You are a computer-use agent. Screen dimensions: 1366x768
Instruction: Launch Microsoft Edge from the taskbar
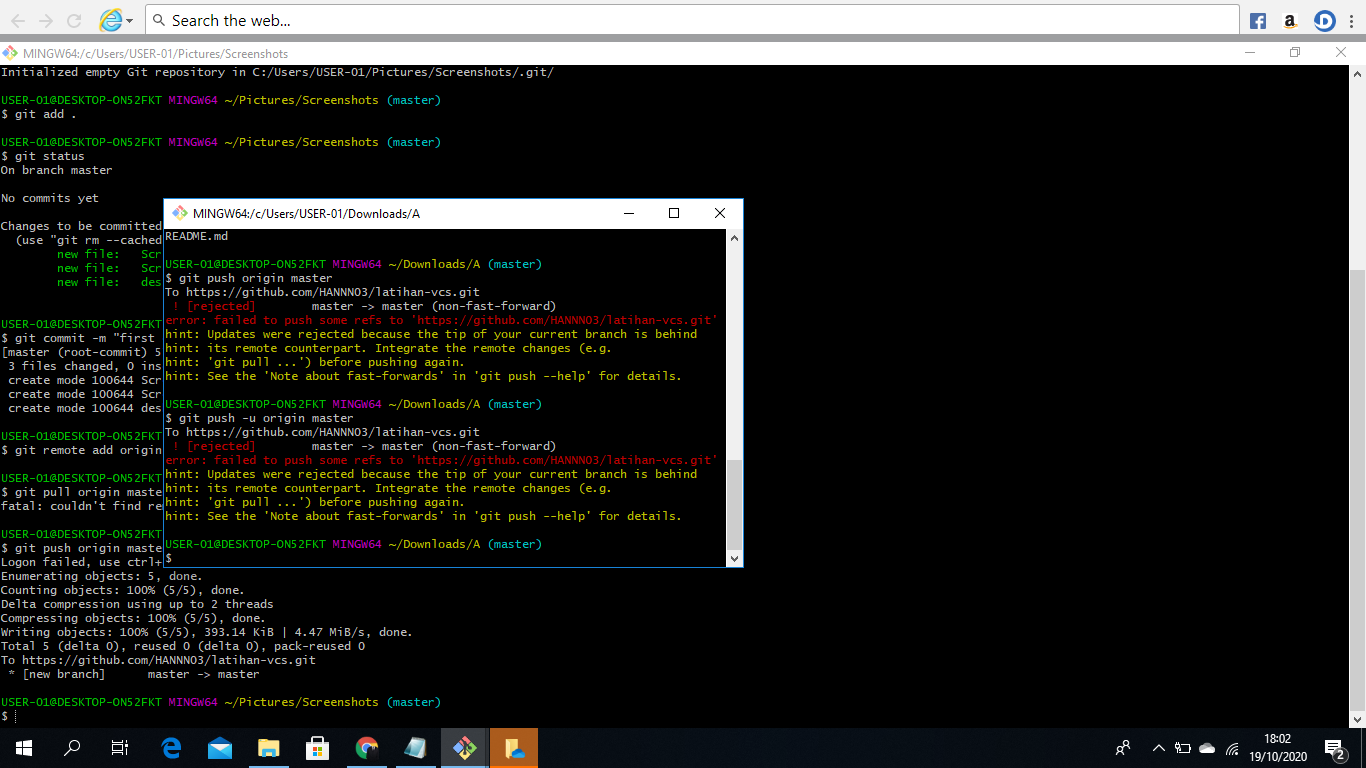(171, 748)
